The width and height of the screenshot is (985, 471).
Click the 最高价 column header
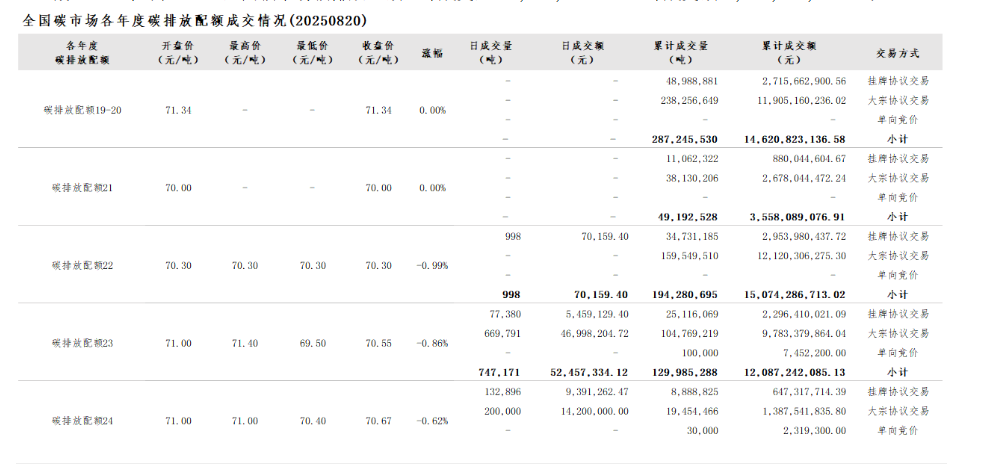pyautogui.click(x=245, y=53)
